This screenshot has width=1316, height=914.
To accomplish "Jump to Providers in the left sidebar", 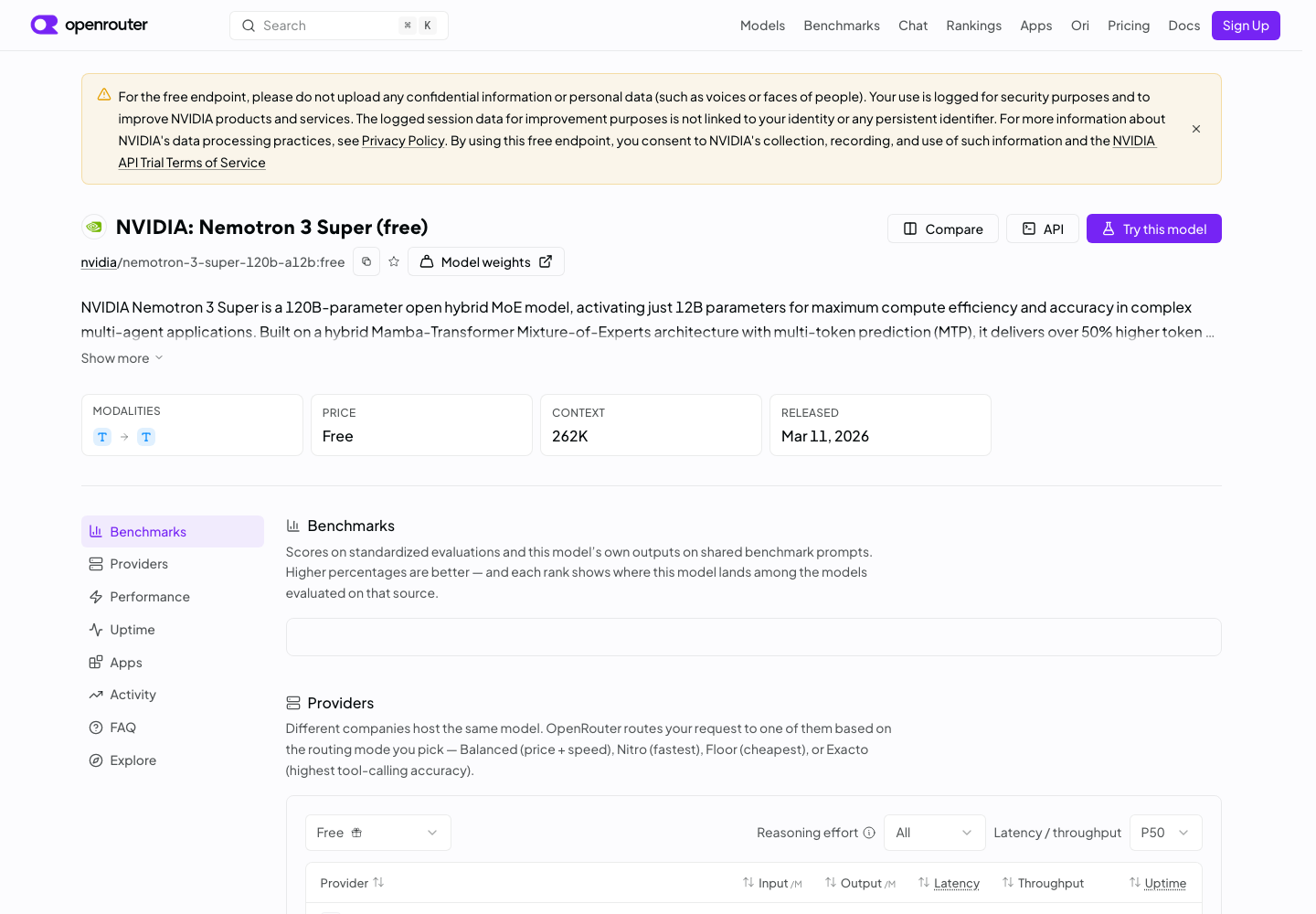I will [x=173, y=564].
